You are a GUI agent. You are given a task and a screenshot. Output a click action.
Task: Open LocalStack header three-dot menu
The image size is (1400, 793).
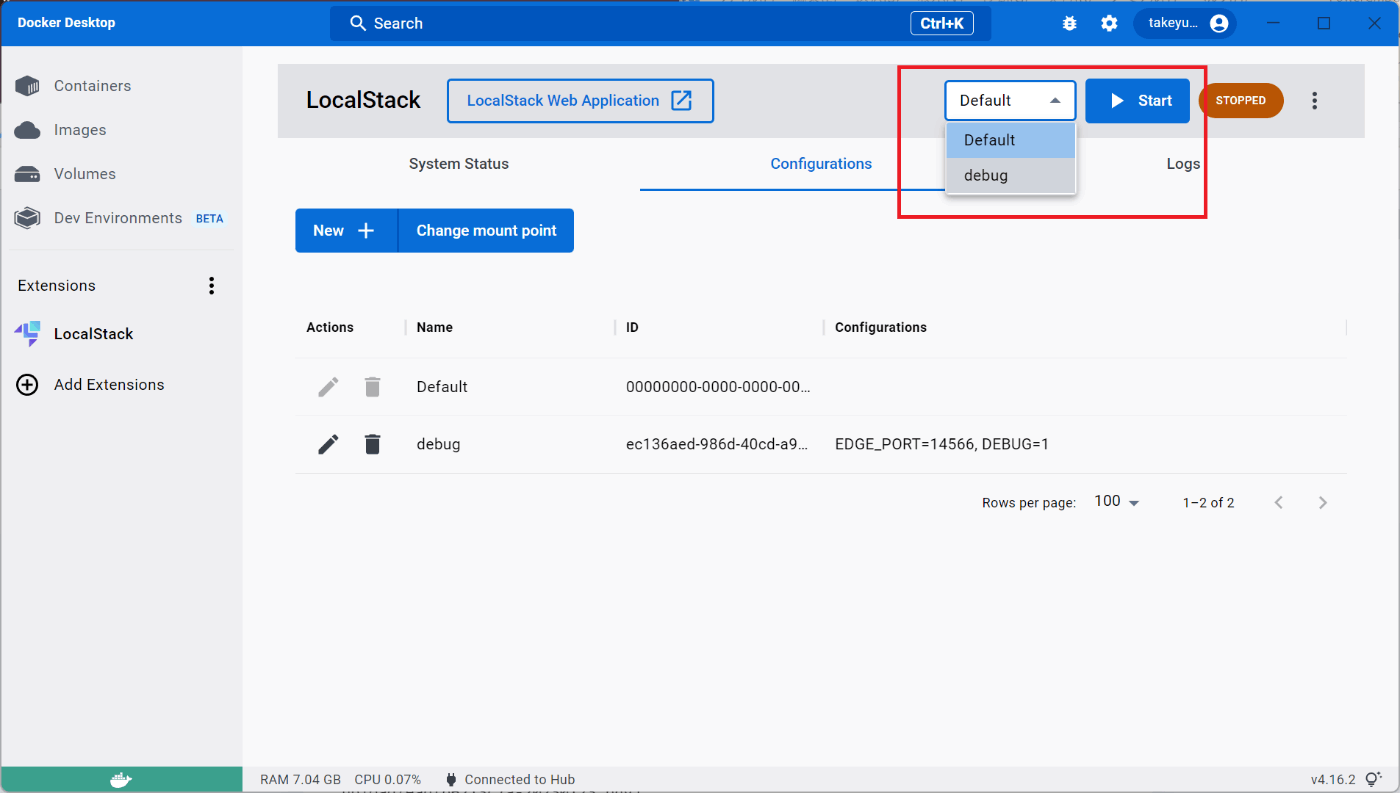coord(1315,100)
